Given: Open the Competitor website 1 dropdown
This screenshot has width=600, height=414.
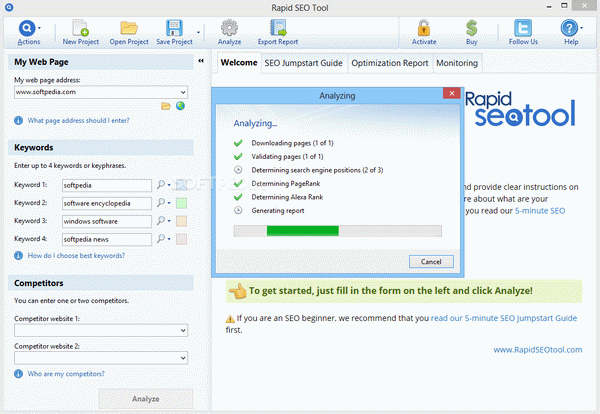Looking at the screenshot, I should pyautogui.click(x=183, y=330).
